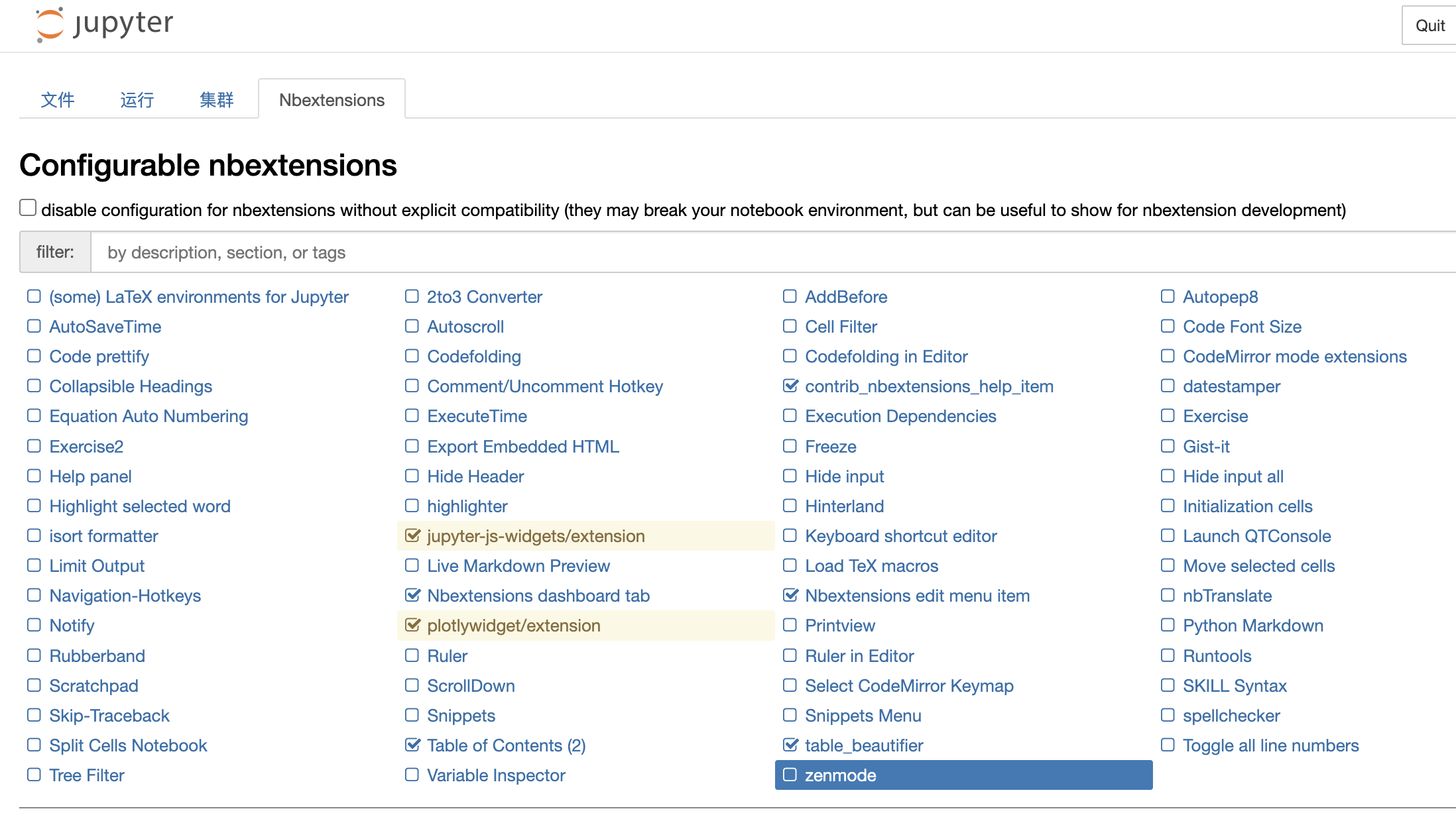Select the Hide input extension
This screenshot has height=823, width=1456.
(x=845, y=476)
